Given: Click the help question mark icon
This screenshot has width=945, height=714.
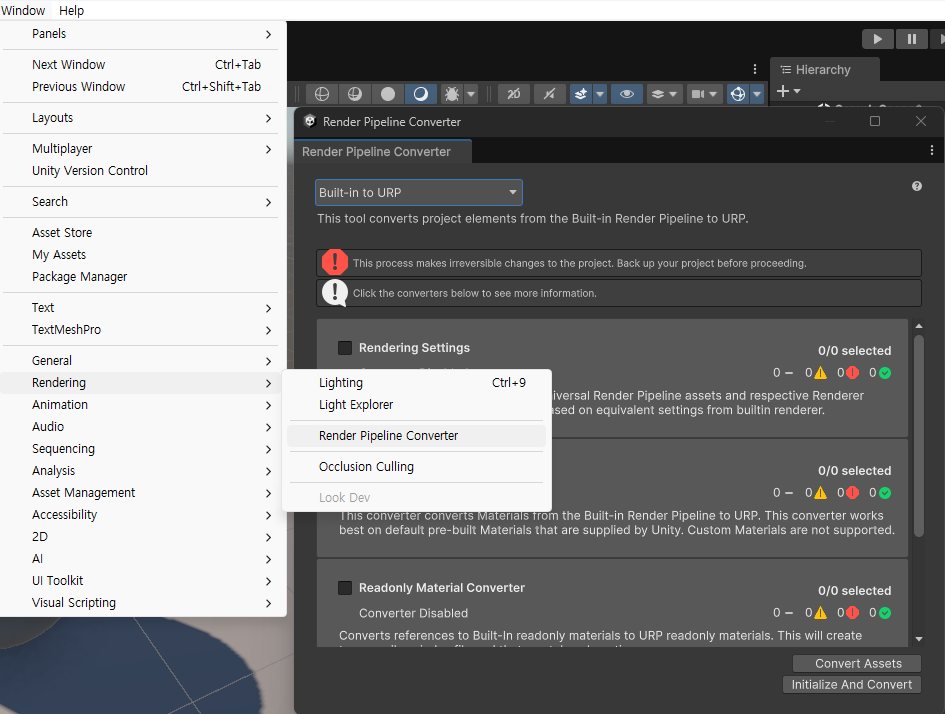Looking at the screenshot, I should tap(917, 186).
